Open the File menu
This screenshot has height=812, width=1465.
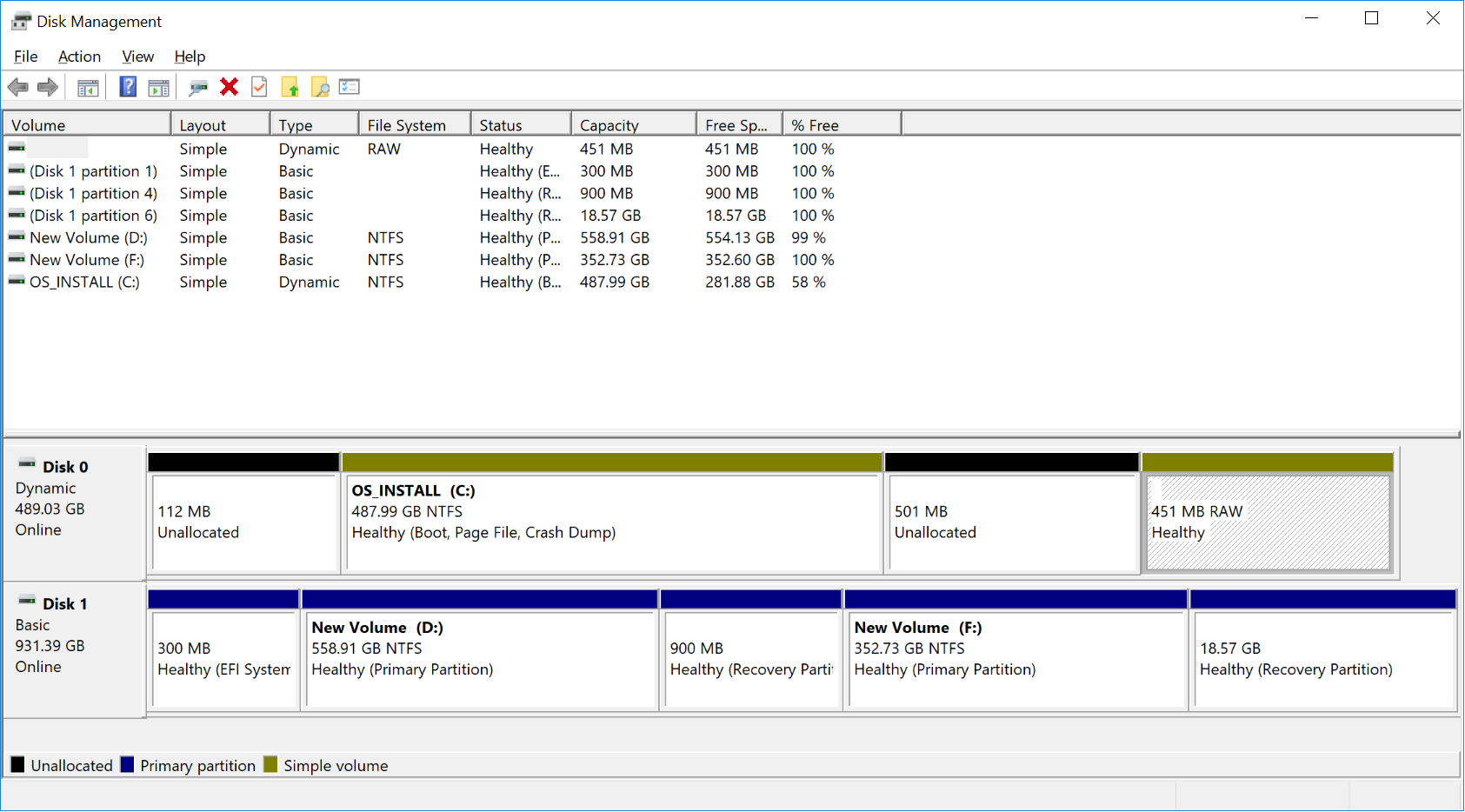25,57
